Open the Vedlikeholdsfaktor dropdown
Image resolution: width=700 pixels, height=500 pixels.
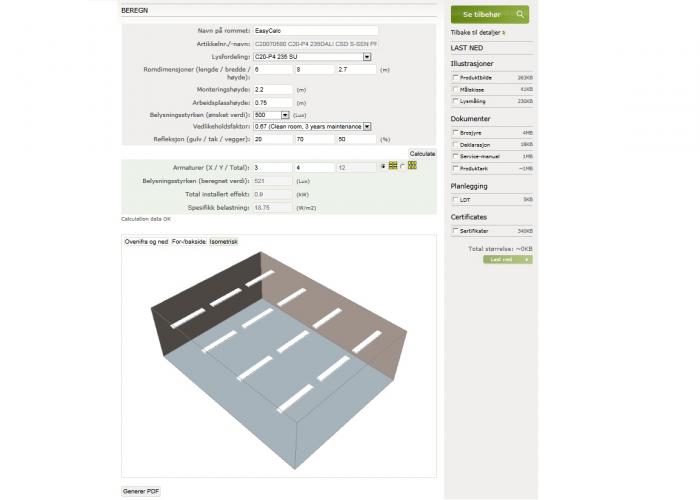[x=367, y=126]
